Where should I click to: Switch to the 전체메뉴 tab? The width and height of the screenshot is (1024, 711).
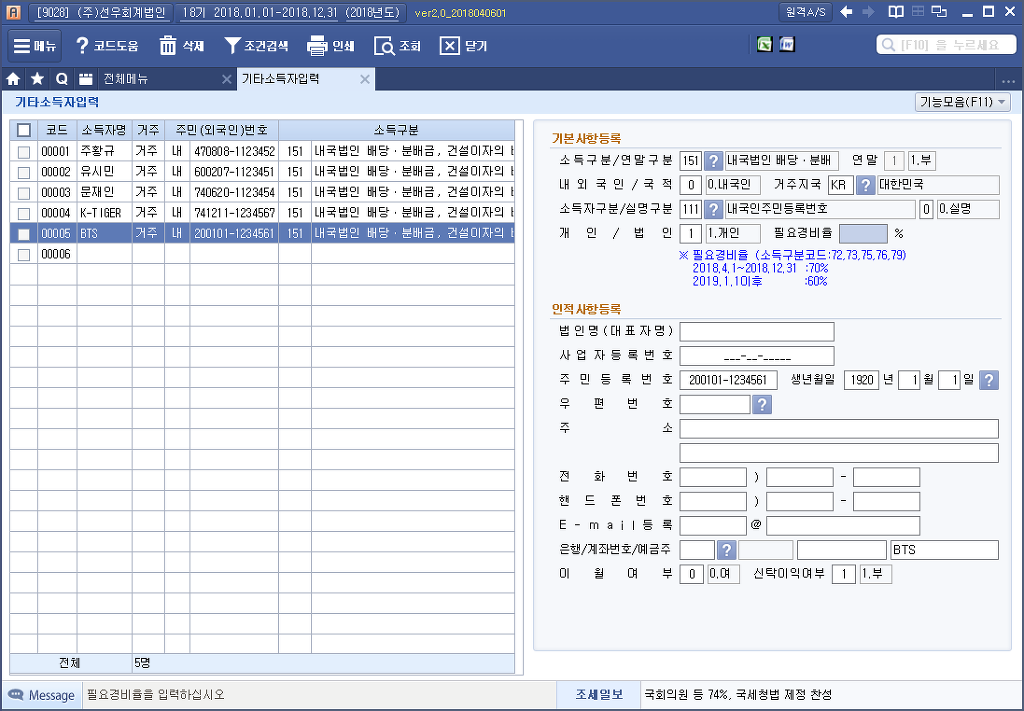point(126,79)
